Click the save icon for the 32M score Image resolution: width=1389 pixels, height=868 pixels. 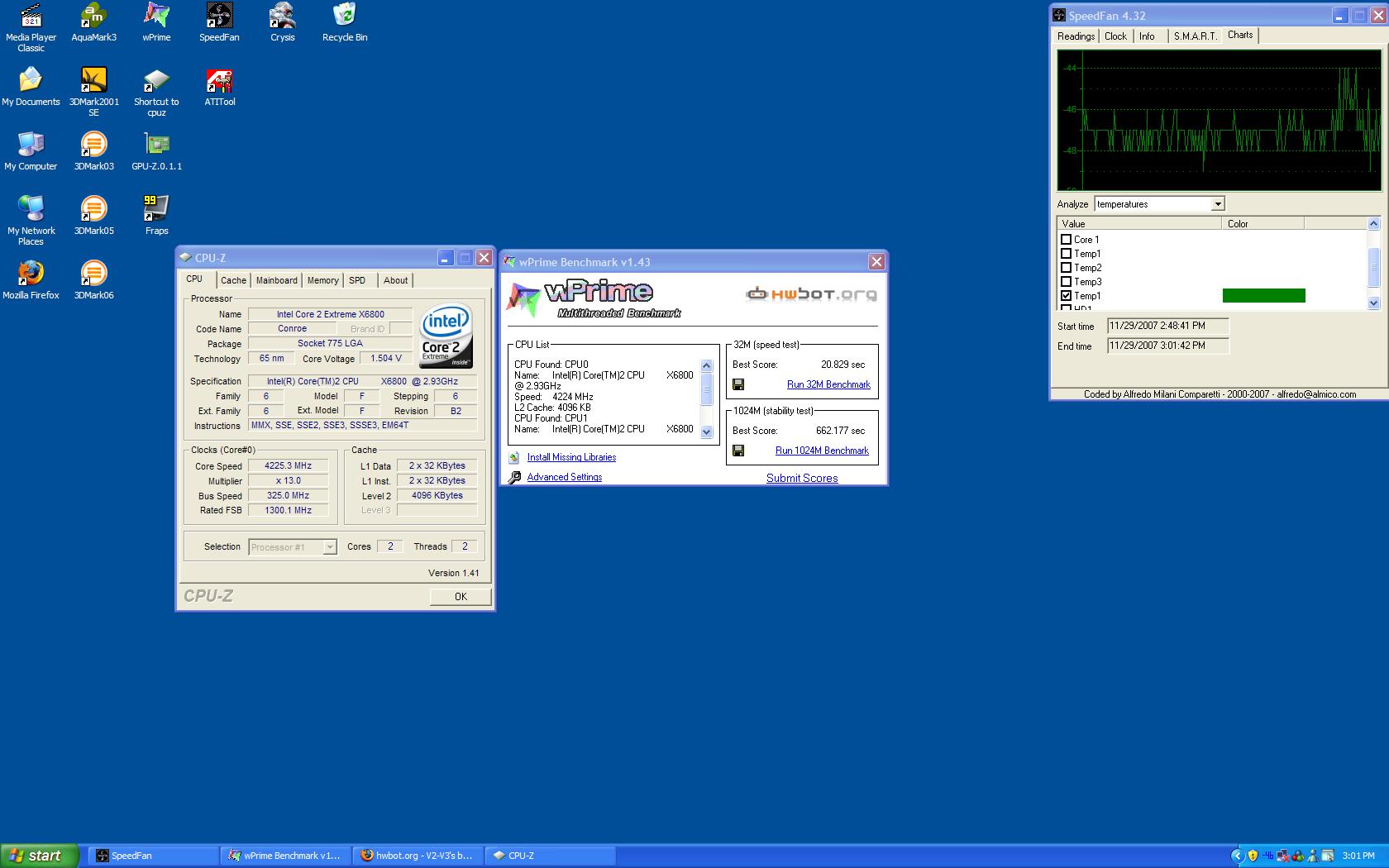point(738,384)
